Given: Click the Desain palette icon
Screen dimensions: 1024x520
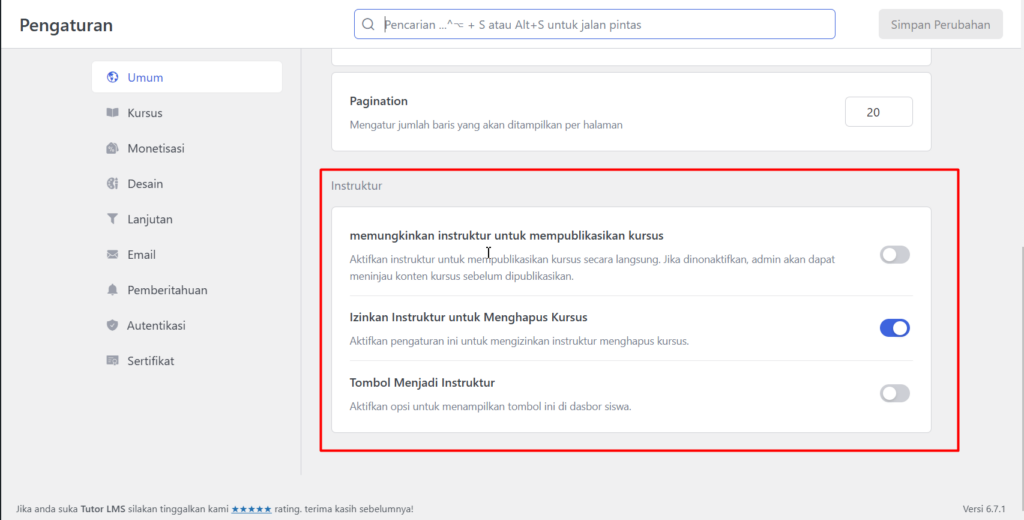Looking at the screenshot, I should (113, 184).
